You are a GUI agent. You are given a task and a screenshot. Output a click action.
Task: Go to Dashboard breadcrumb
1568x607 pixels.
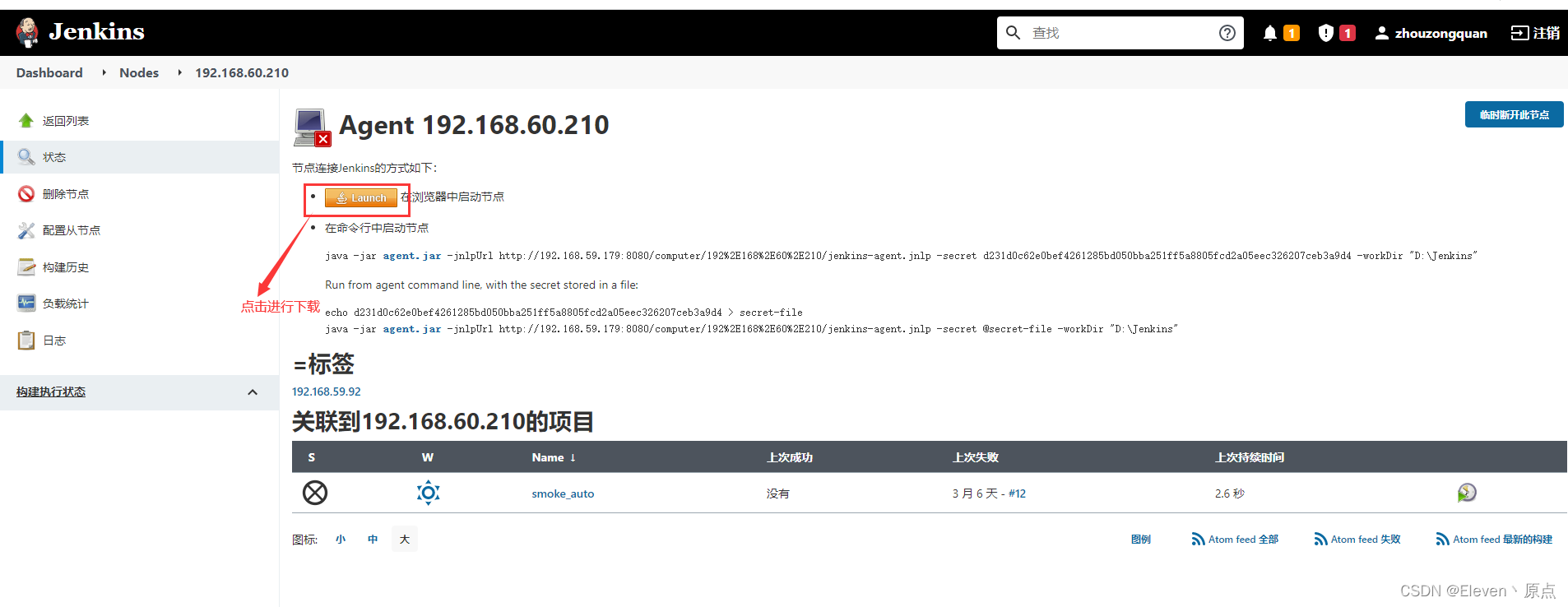click(49, 72)
